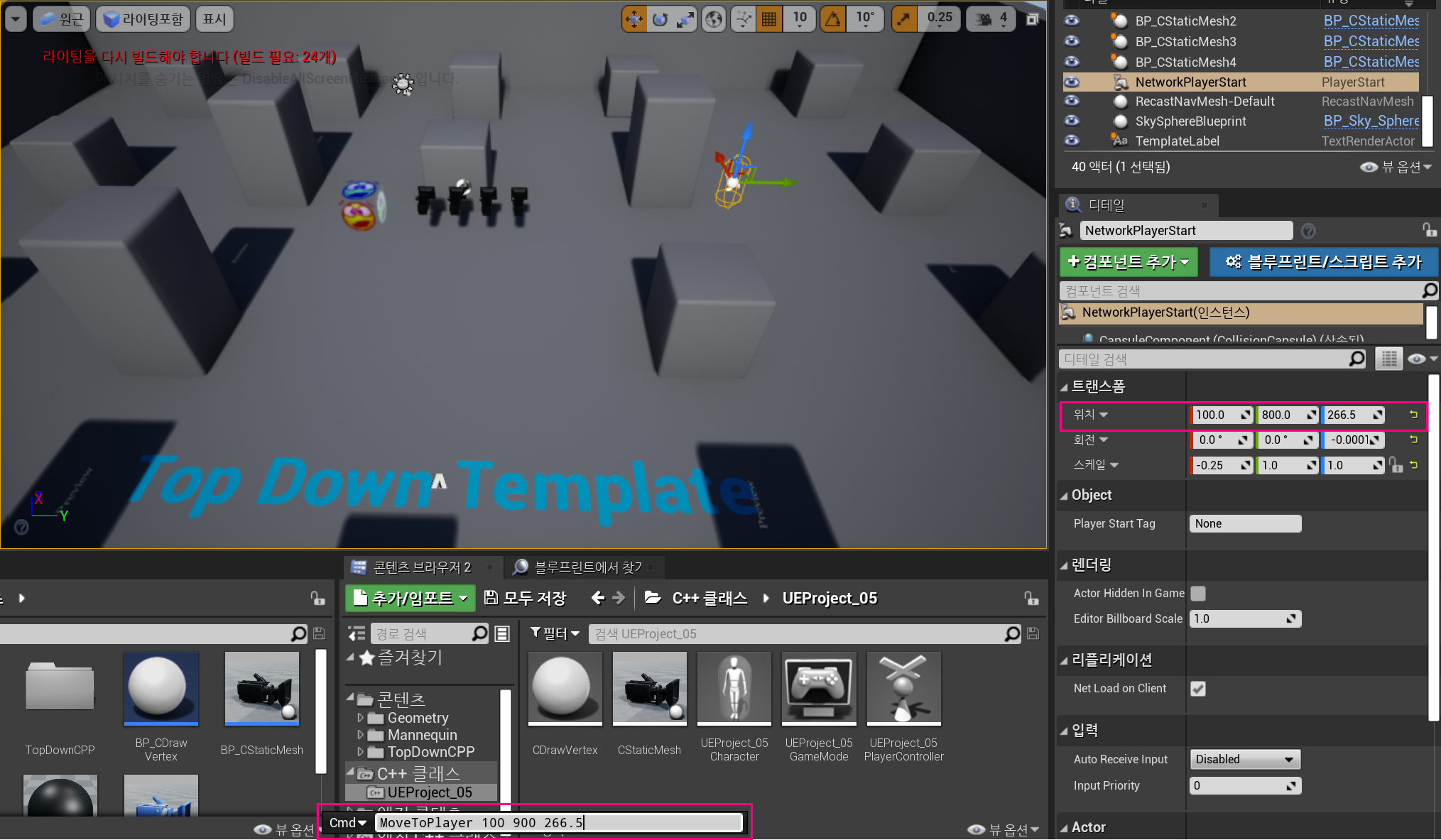
Task: Click the location X value field
Action: click(x=1216, y=415)
